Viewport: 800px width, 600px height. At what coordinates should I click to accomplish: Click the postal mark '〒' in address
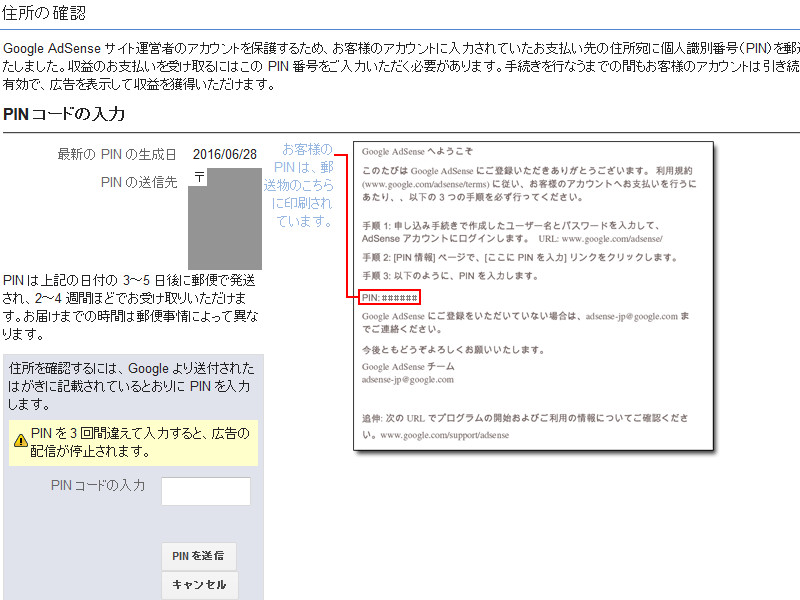pyautogui.click(x=199, y=177)
